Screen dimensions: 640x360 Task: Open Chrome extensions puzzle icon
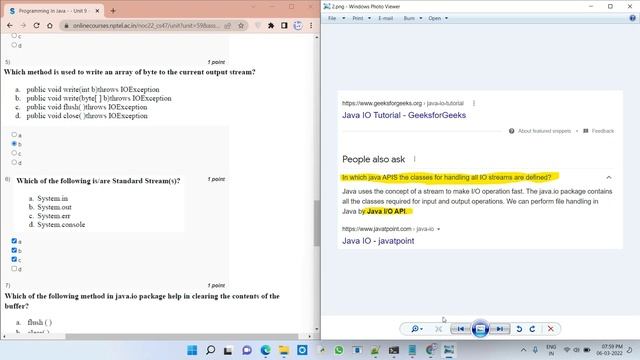[271, 25]
